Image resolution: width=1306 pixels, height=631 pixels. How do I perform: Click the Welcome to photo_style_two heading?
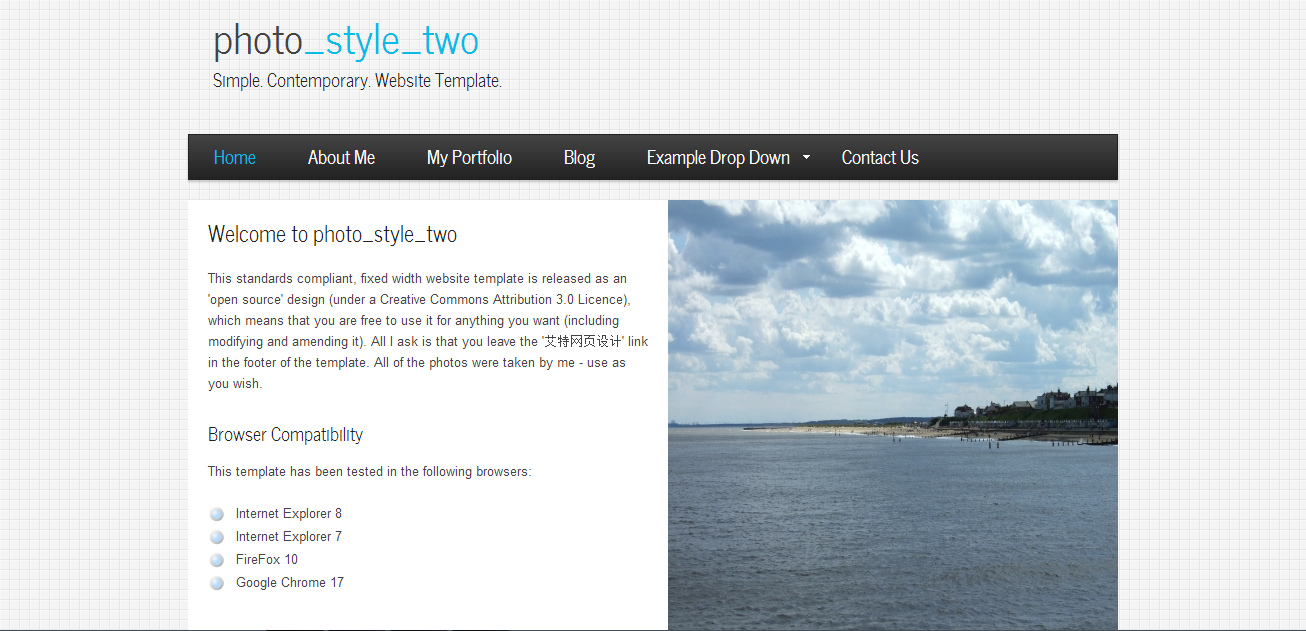[332, 235]
